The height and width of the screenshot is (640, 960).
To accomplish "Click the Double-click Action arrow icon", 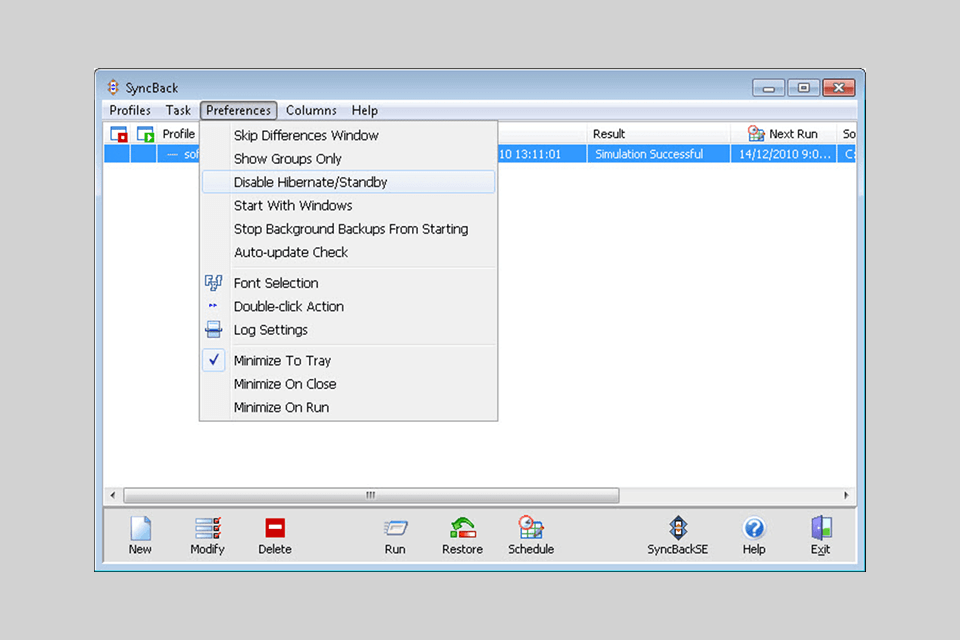I will [213, 306].
